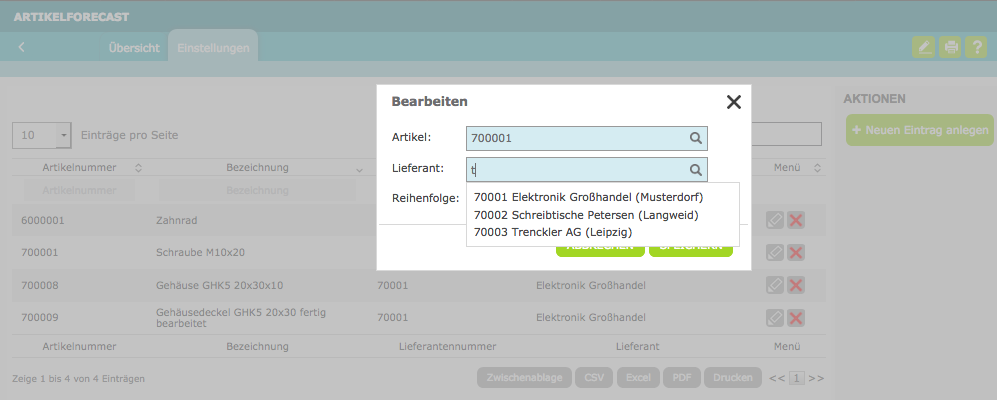Click the search magnifier in Artikel field
Screen dimensions: 997x400
pos(696,138)
